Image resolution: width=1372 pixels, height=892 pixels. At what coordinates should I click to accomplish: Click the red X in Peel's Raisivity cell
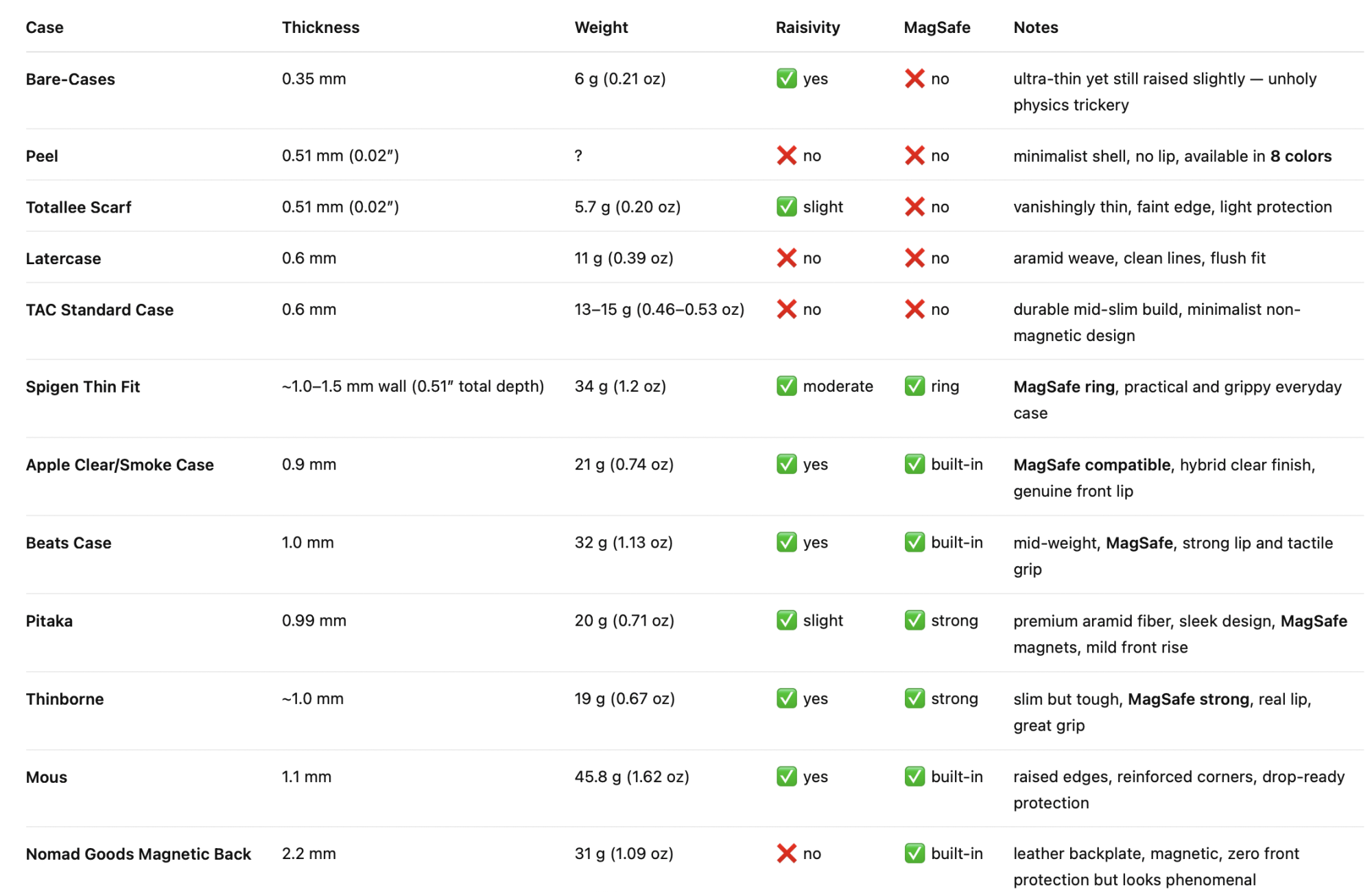pyautogui.click(x=786, y=156)
